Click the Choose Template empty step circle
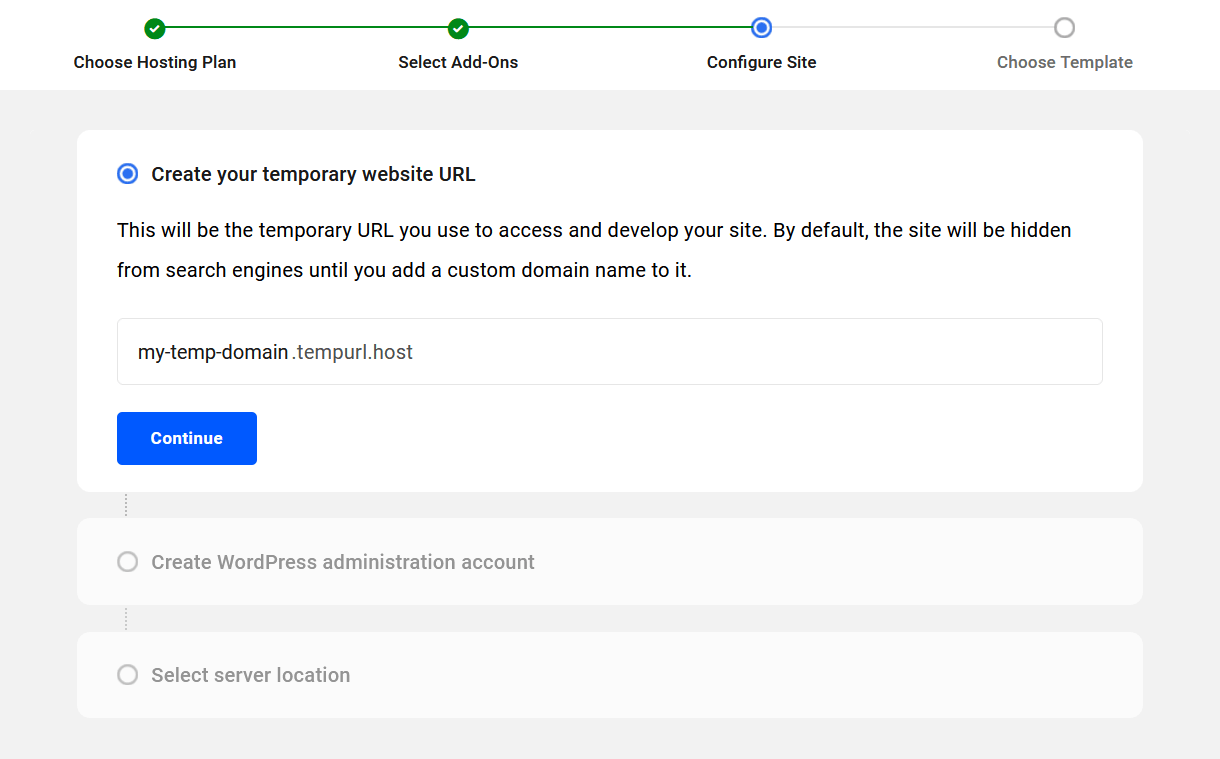Image resolution: width=1220 pixels, height=759 pixels. click(x=1064, y=28)
